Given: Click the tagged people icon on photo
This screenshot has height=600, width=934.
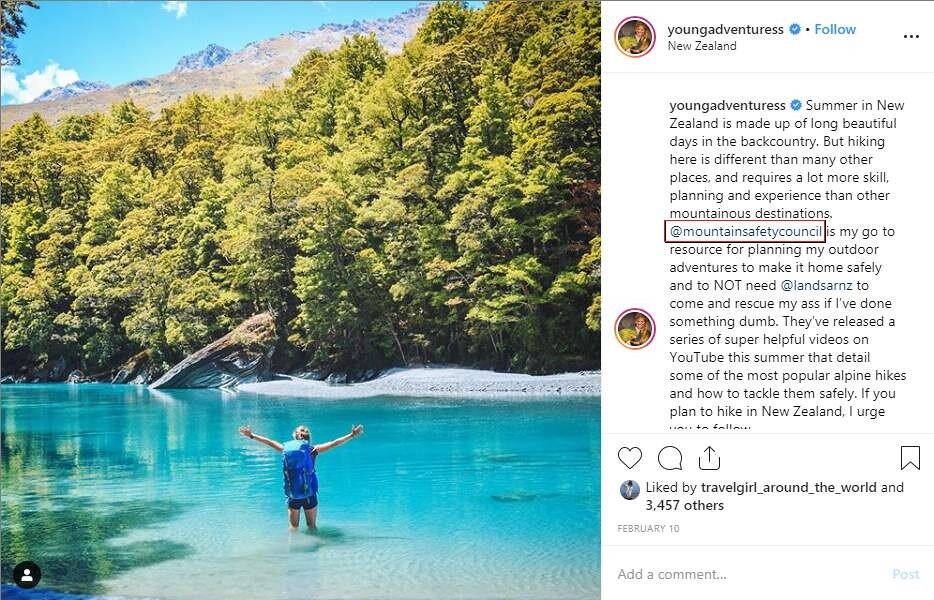Looking at the screenshot, I should [x=27, y=574].
